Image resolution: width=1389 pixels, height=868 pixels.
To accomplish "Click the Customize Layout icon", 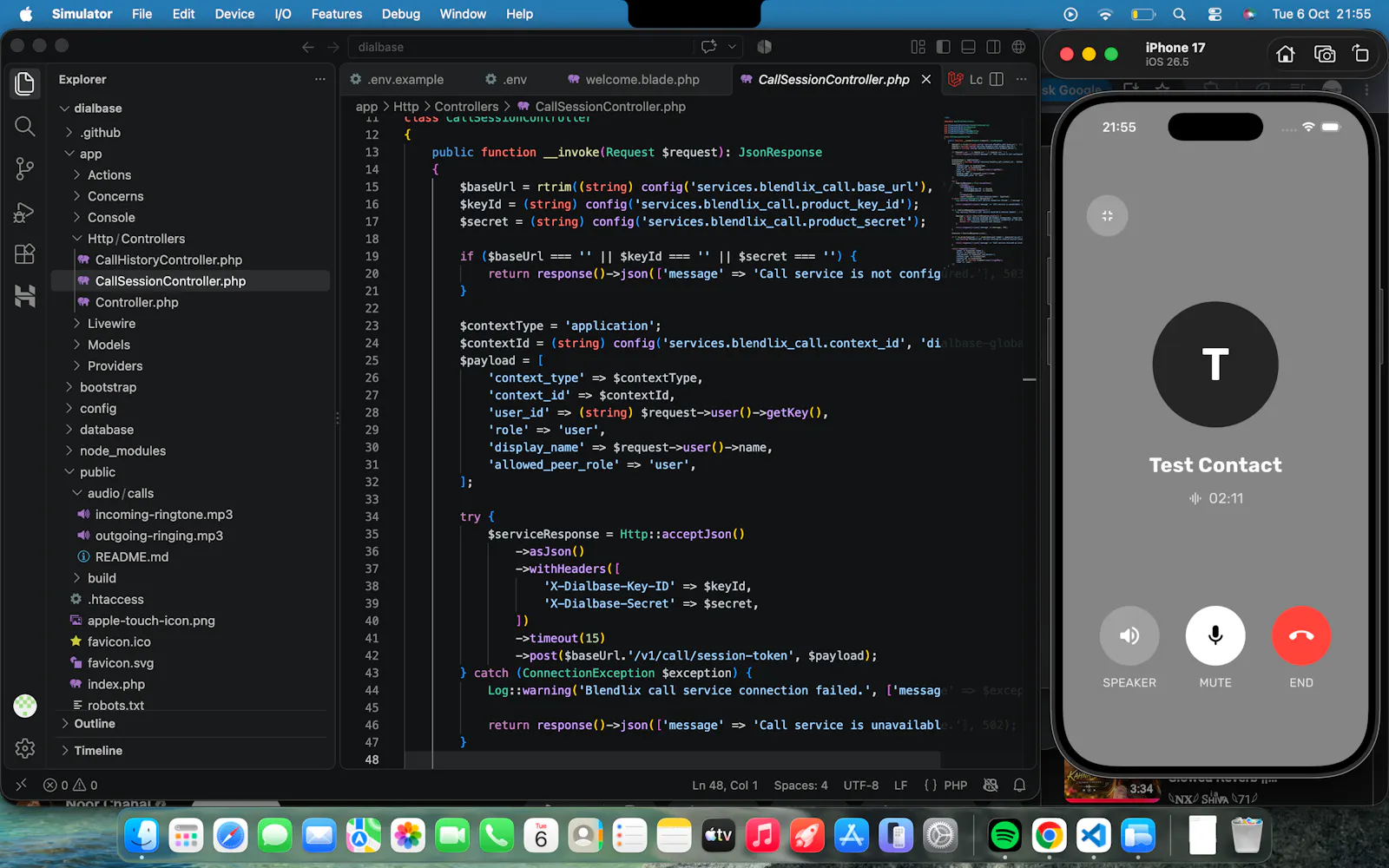I will point(918,47).
